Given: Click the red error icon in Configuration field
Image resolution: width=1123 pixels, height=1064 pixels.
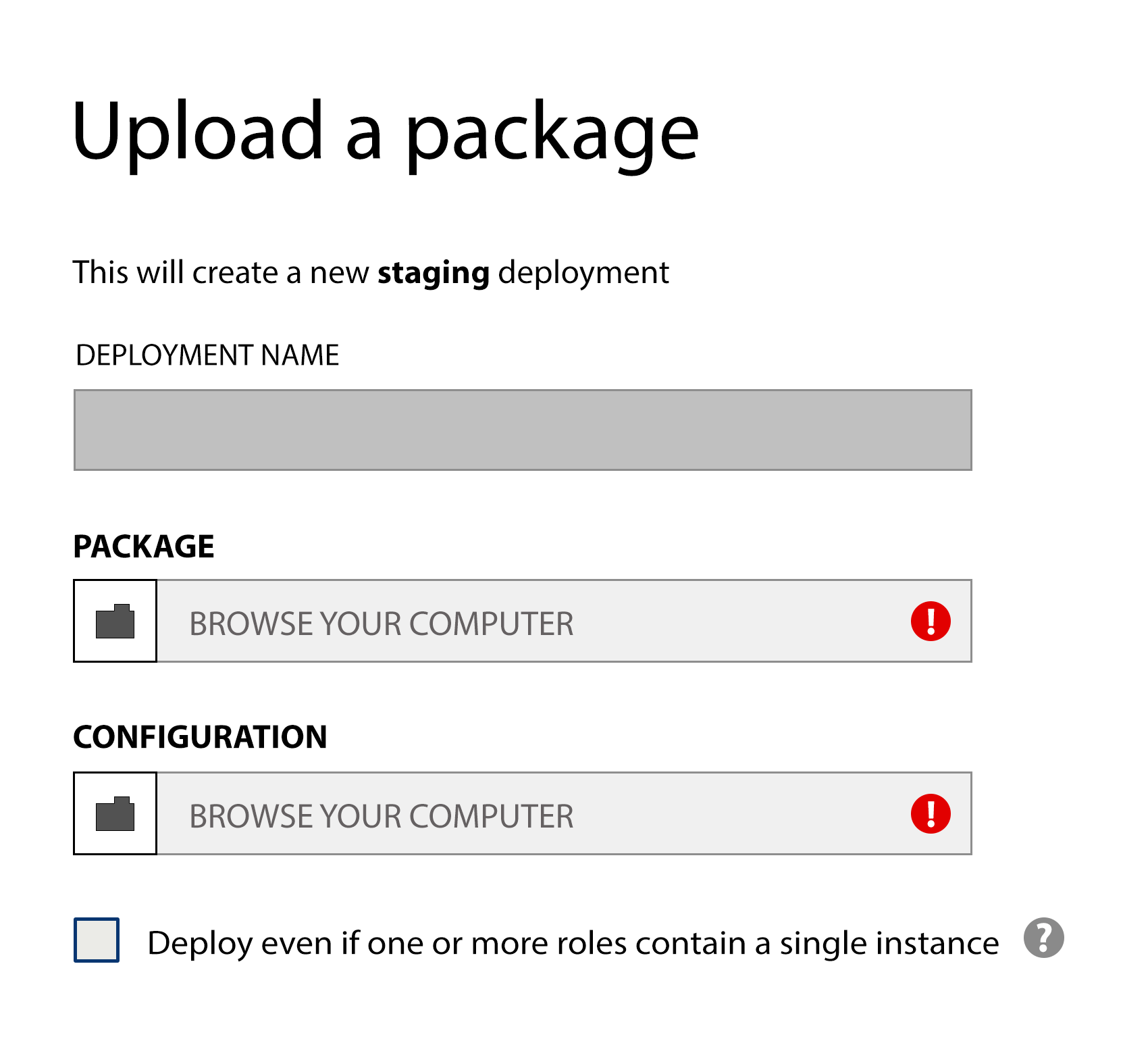Looking at the screenshot, I should (x=931, y=813).
